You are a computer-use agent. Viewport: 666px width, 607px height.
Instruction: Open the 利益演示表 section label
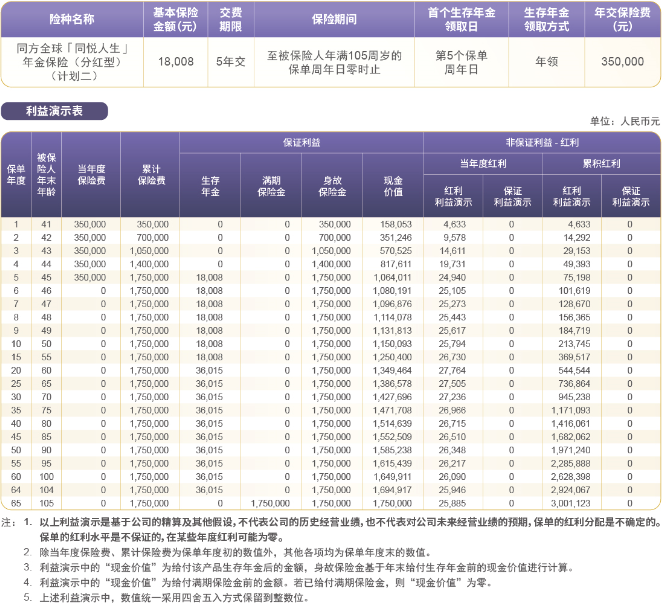pyautogui.click(x=55, y=111)
